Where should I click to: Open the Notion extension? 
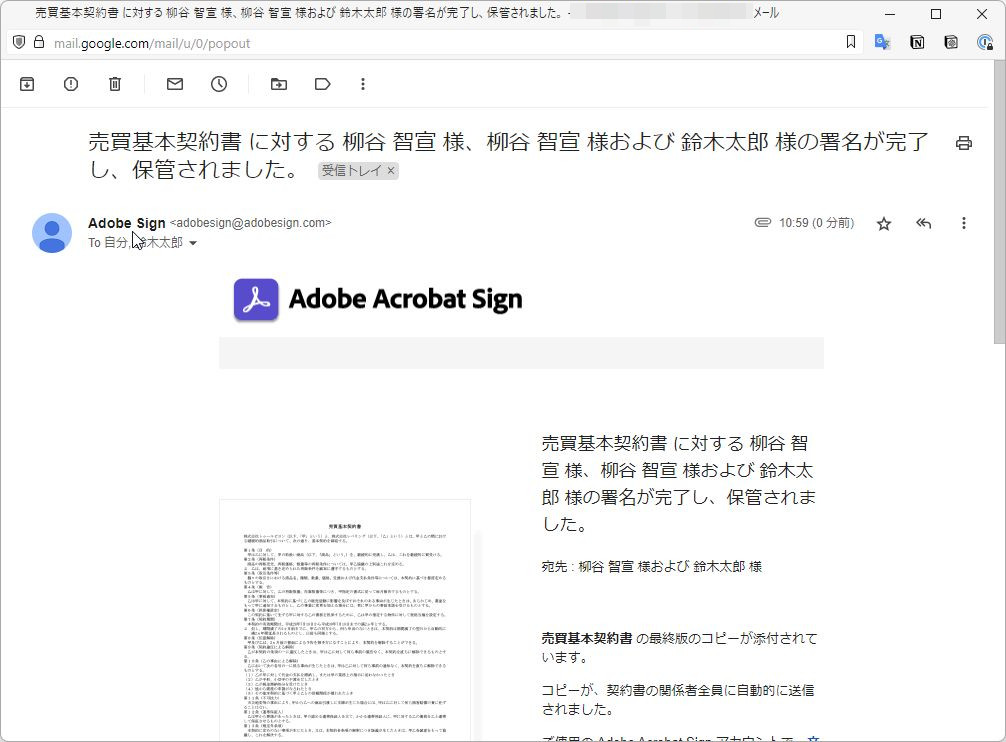click(916, 42)
